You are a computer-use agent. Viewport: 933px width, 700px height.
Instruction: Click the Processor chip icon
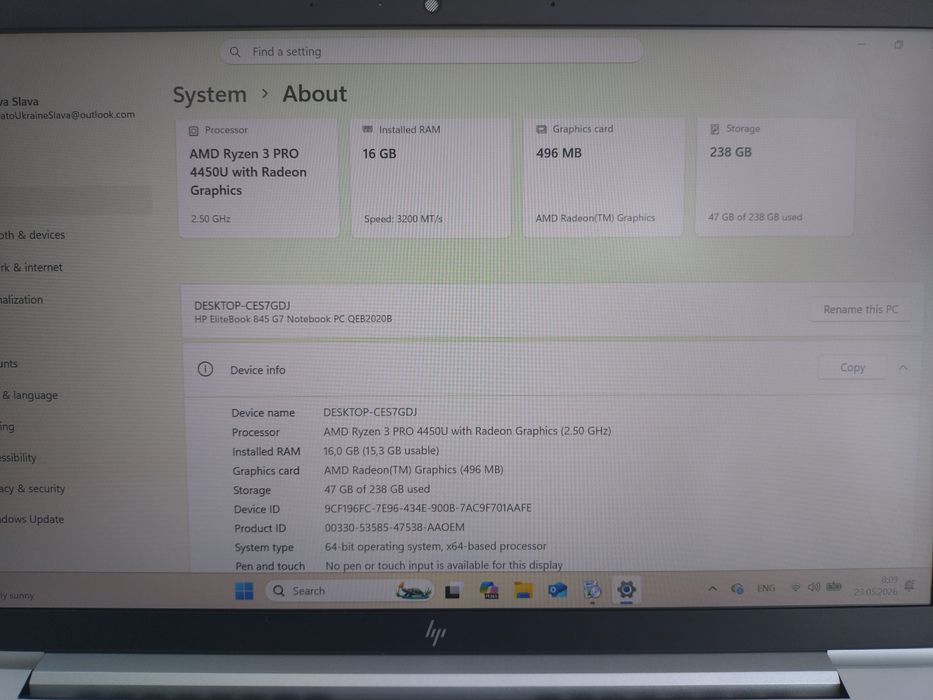point(194,130)
